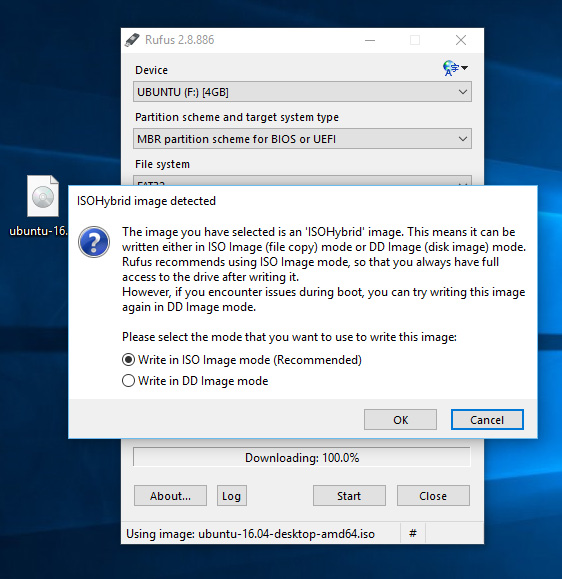Viewport: 562px width, 579px height.
Task: Click the 'Partition scheme and target system type' label
Action: coord(237,117)
